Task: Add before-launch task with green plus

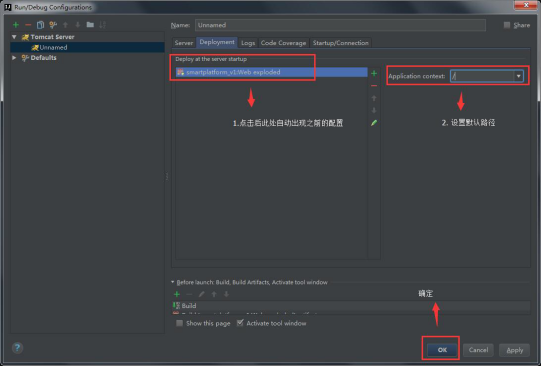Action: 177,294
